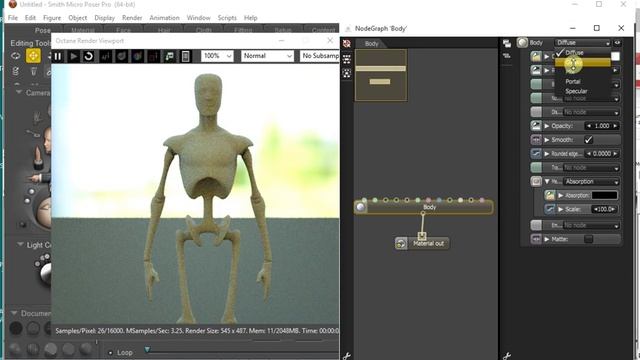Click the Opacity 1.000 value field
This screenshot has height=360, width=640.
click(x=602, y=126)
